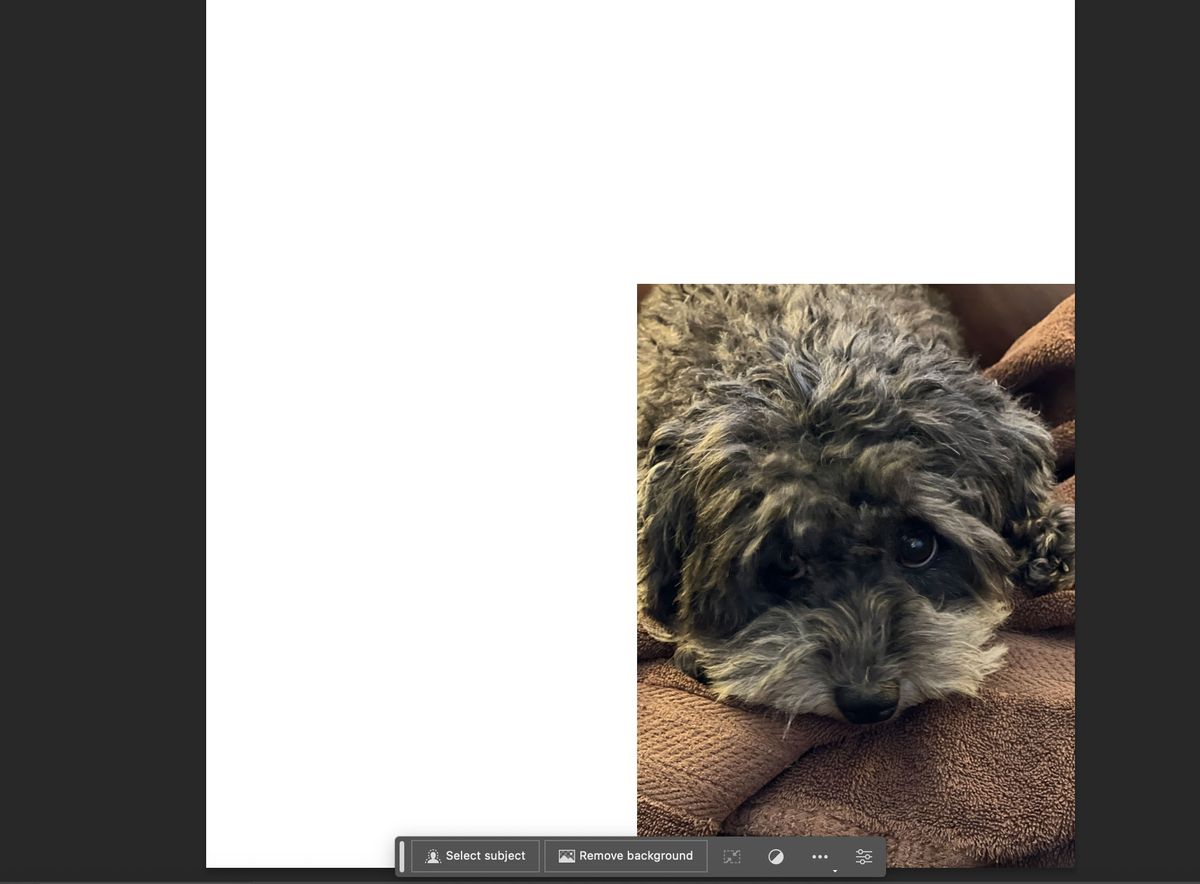This screenshot has height=884, width=1200.
Task: Grab the contextual taskbar drag handle
Action: coord(402,856)
